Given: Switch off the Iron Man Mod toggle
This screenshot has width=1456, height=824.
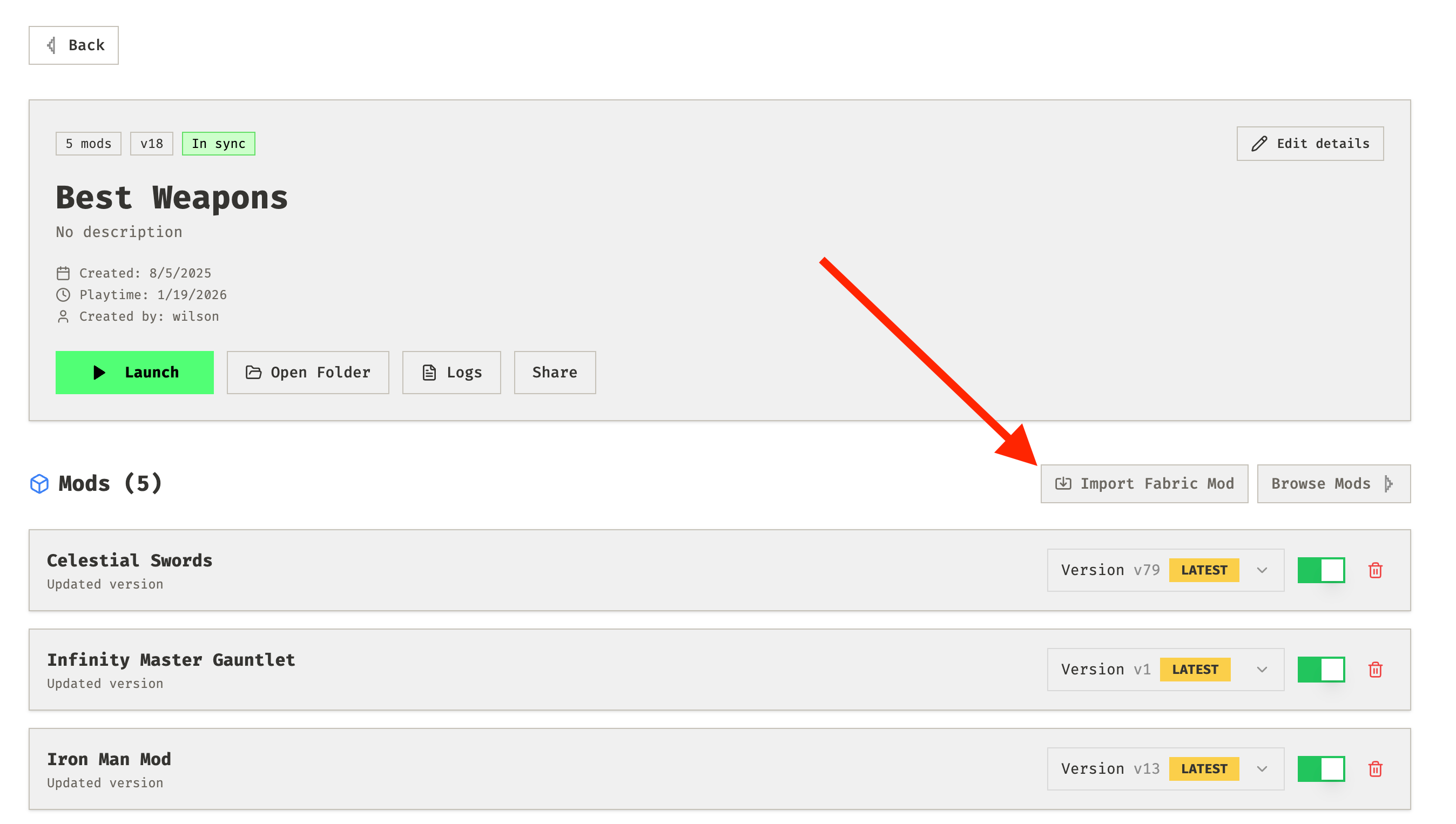Looking at the screenshot, I should [1321, 768].
